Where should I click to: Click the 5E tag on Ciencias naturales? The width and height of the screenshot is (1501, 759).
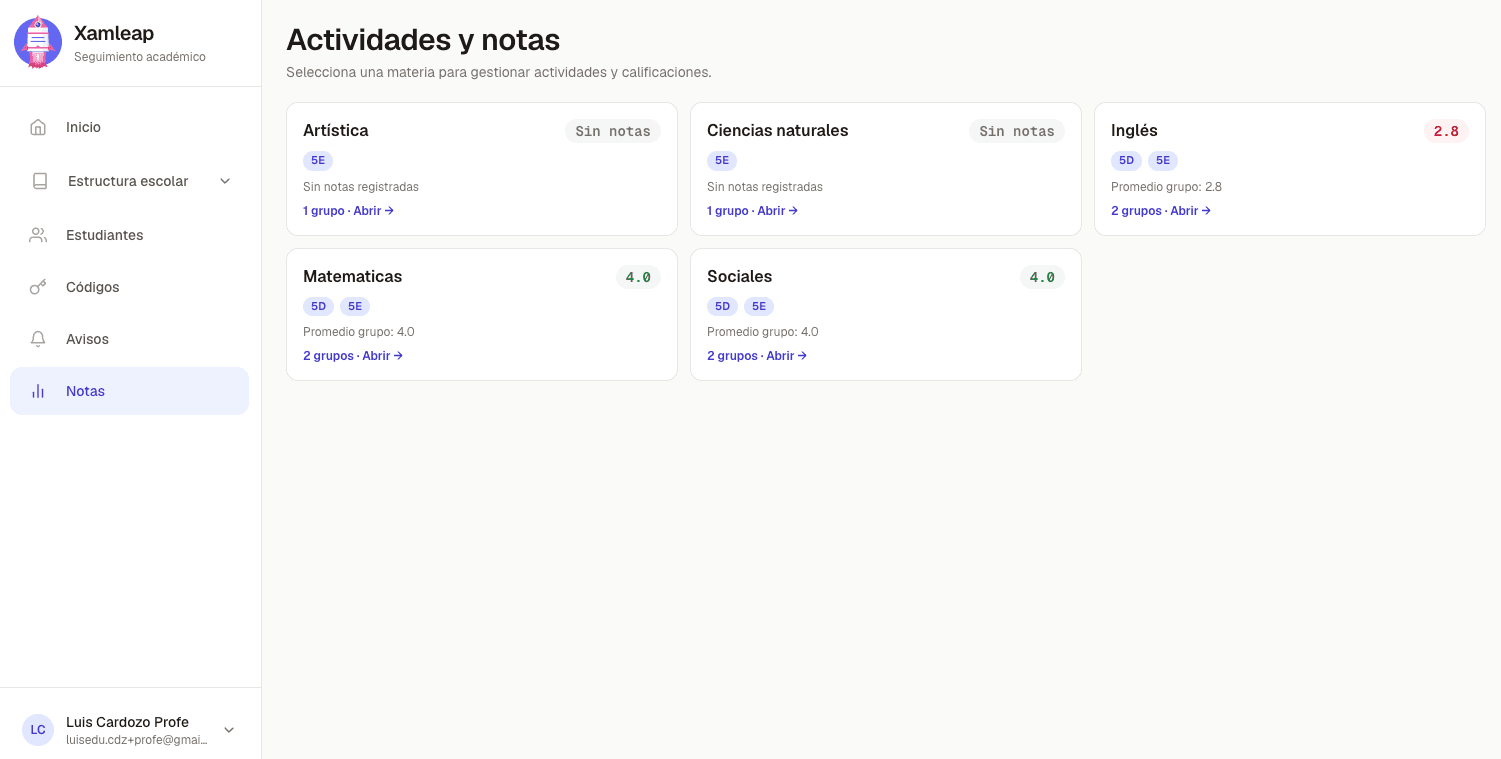[x=722, y=161]
